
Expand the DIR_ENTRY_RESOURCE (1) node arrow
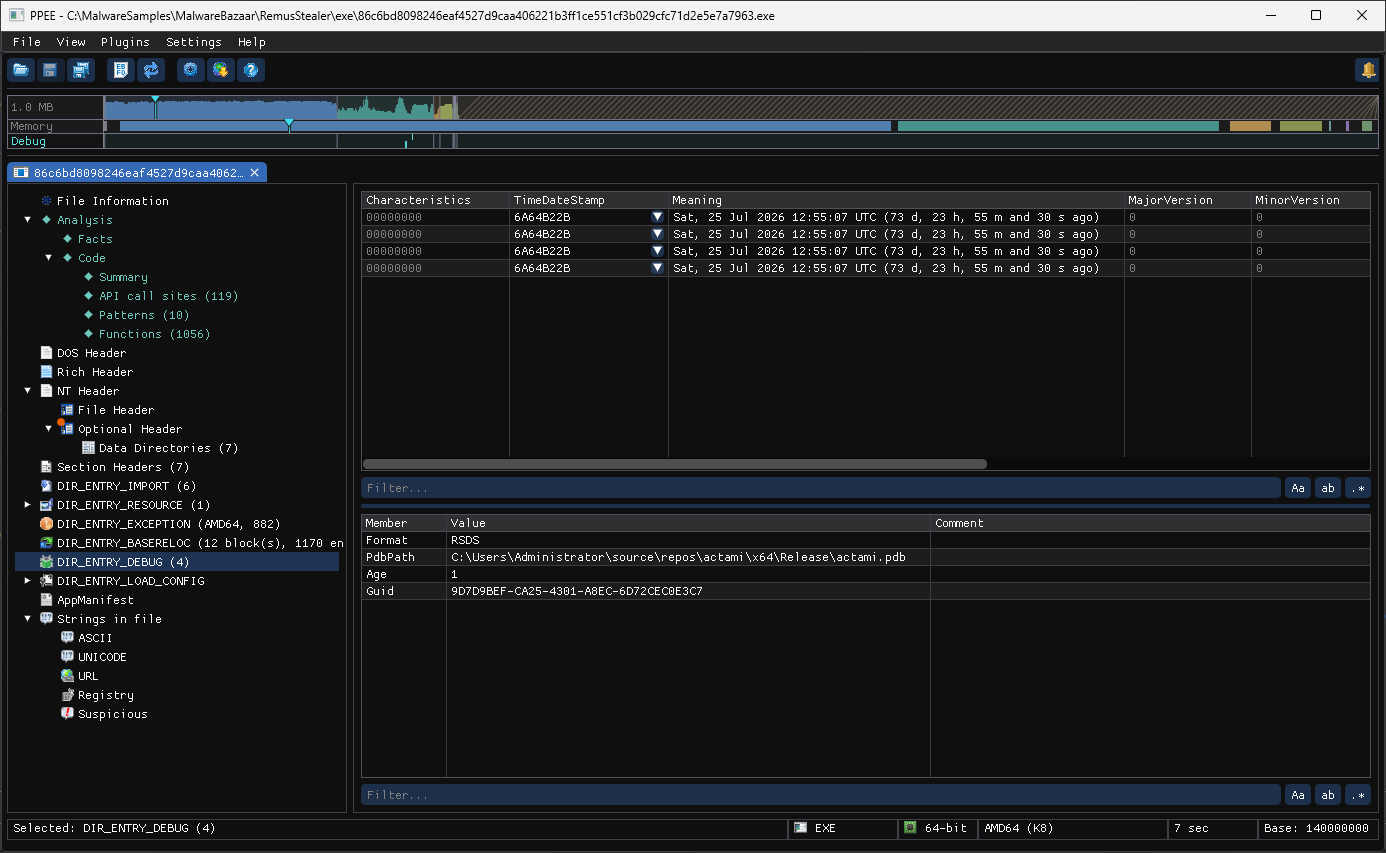tap(28, 505)
